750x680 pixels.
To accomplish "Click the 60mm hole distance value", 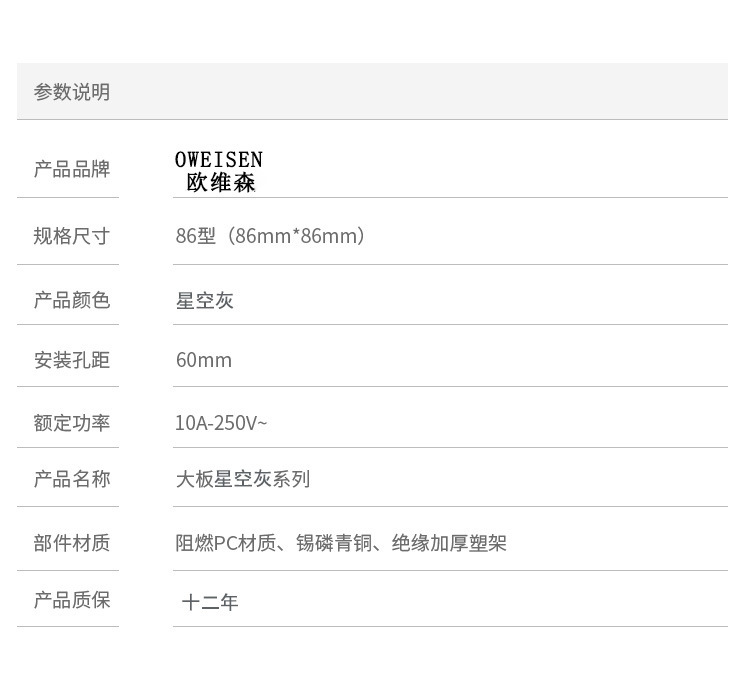I will click(x=204, y=360).
